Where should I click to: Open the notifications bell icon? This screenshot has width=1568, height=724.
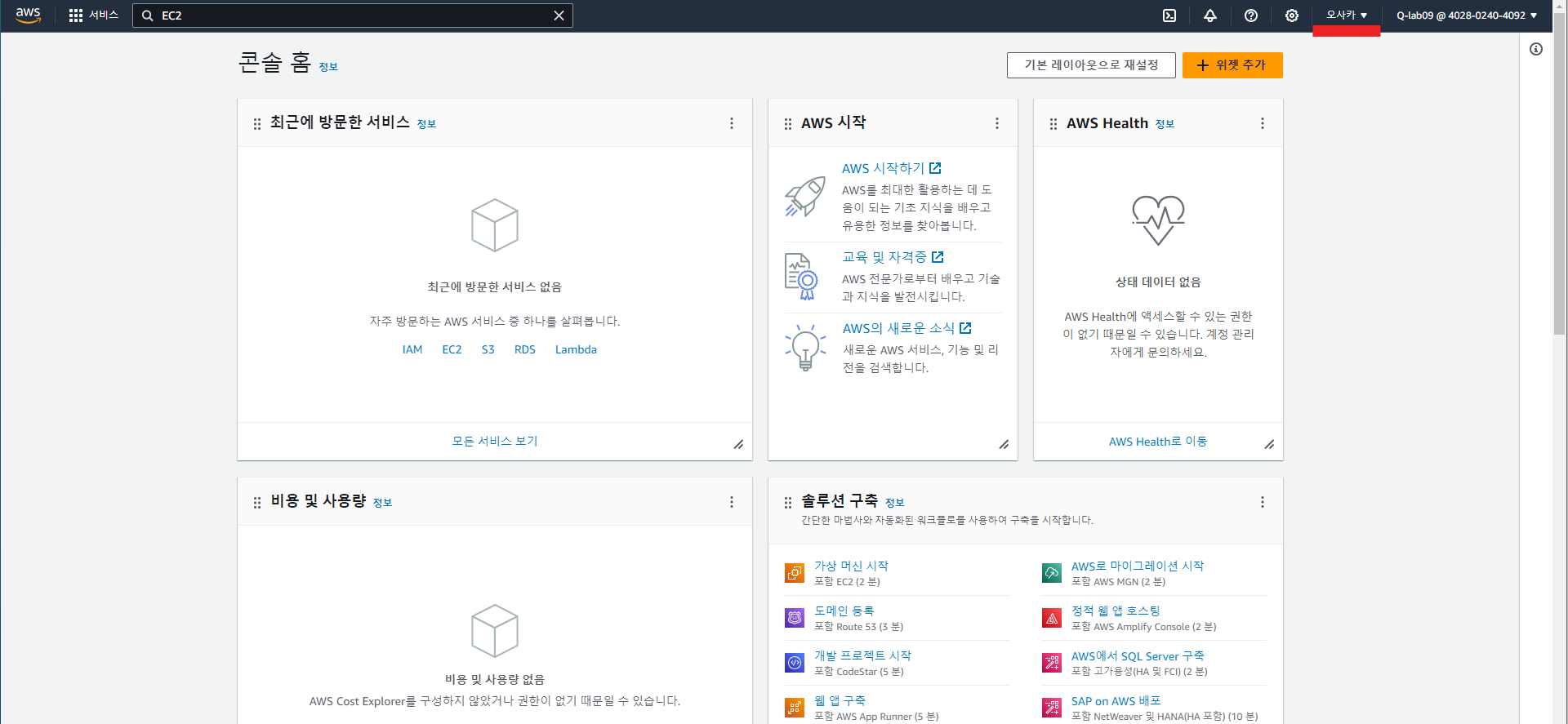(x=1210, y=16)
